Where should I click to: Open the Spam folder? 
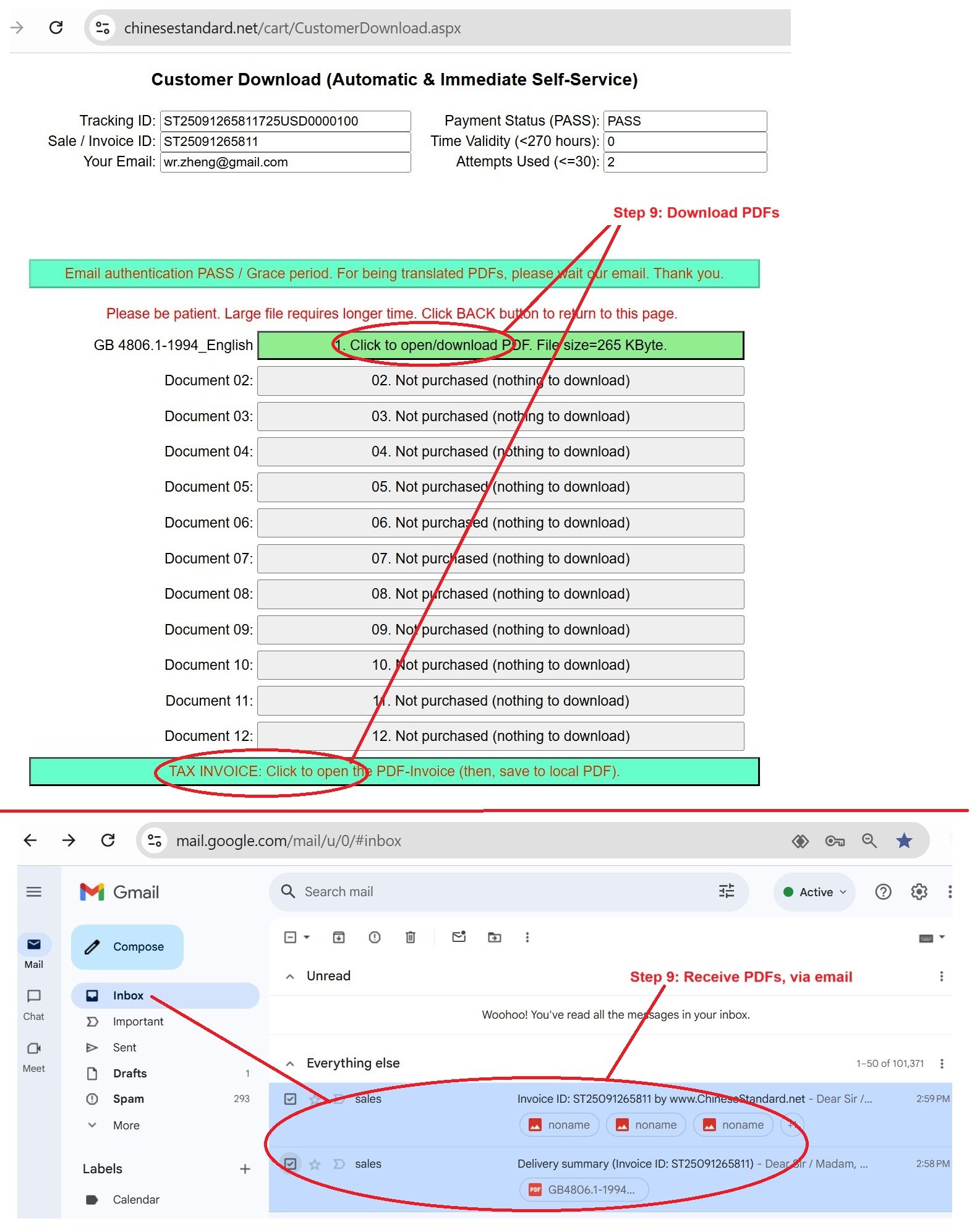pos(129,1098)
